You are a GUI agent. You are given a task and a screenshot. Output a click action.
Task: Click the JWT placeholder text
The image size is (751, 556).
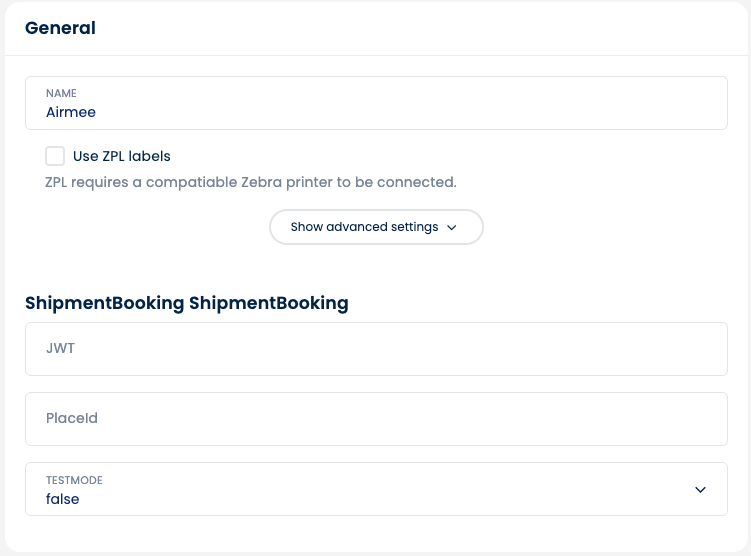tap(60, 349)
